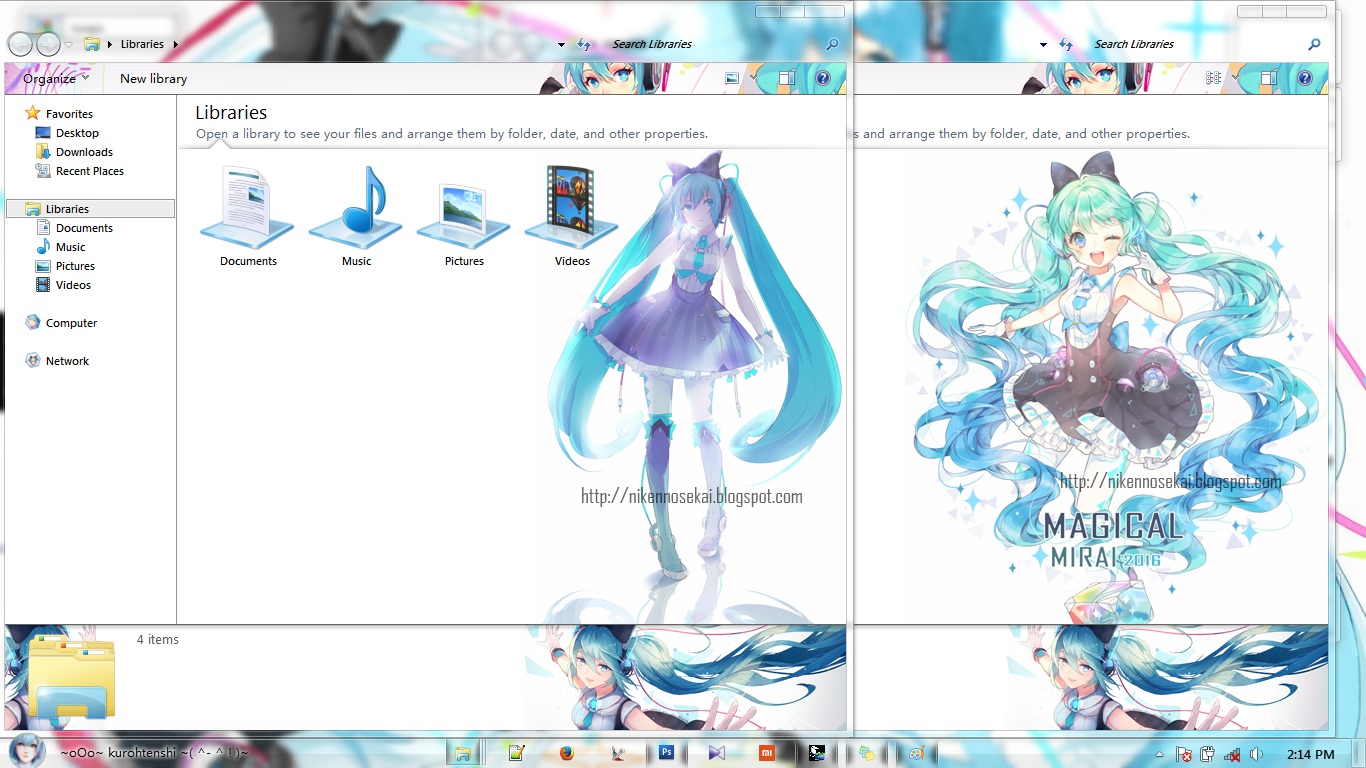Open the Mi app from taskbar
This screenshot has width=1366, height=768.
click(767, 753)
